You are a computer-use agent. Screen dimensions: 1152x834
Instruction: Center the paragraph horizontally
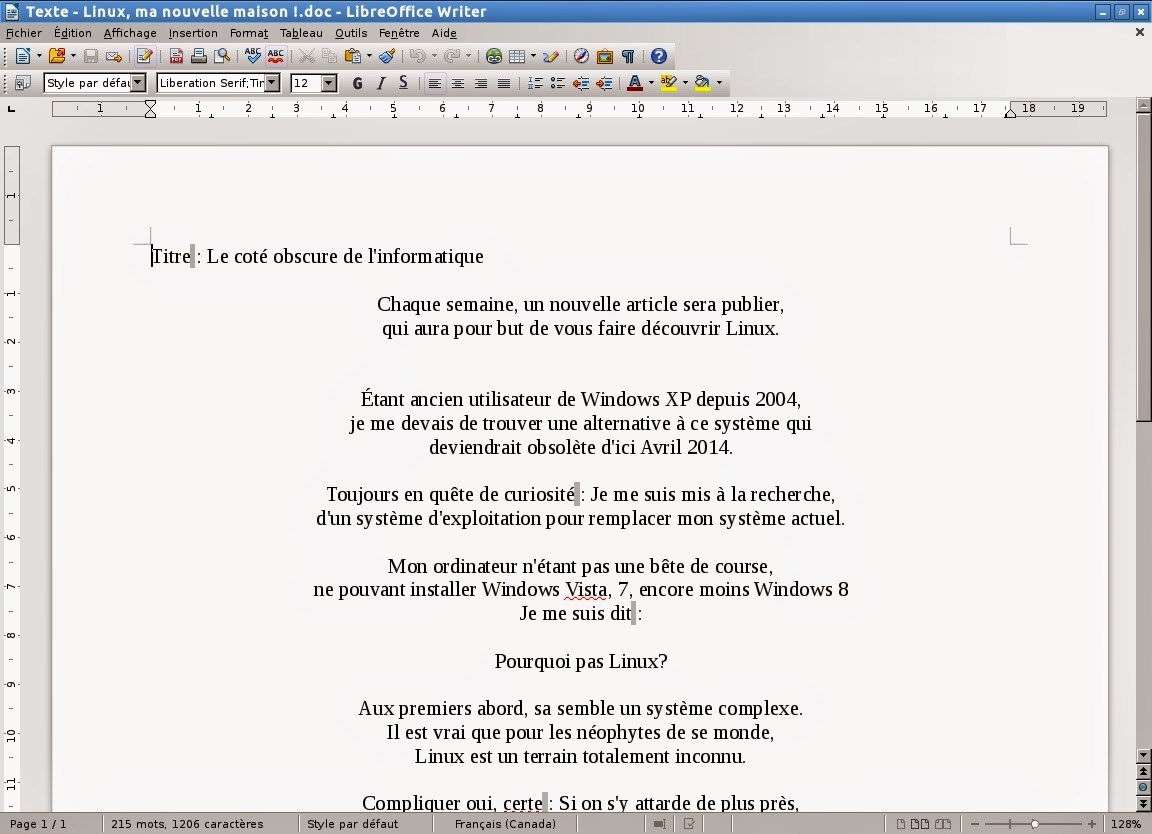(458, 83)
